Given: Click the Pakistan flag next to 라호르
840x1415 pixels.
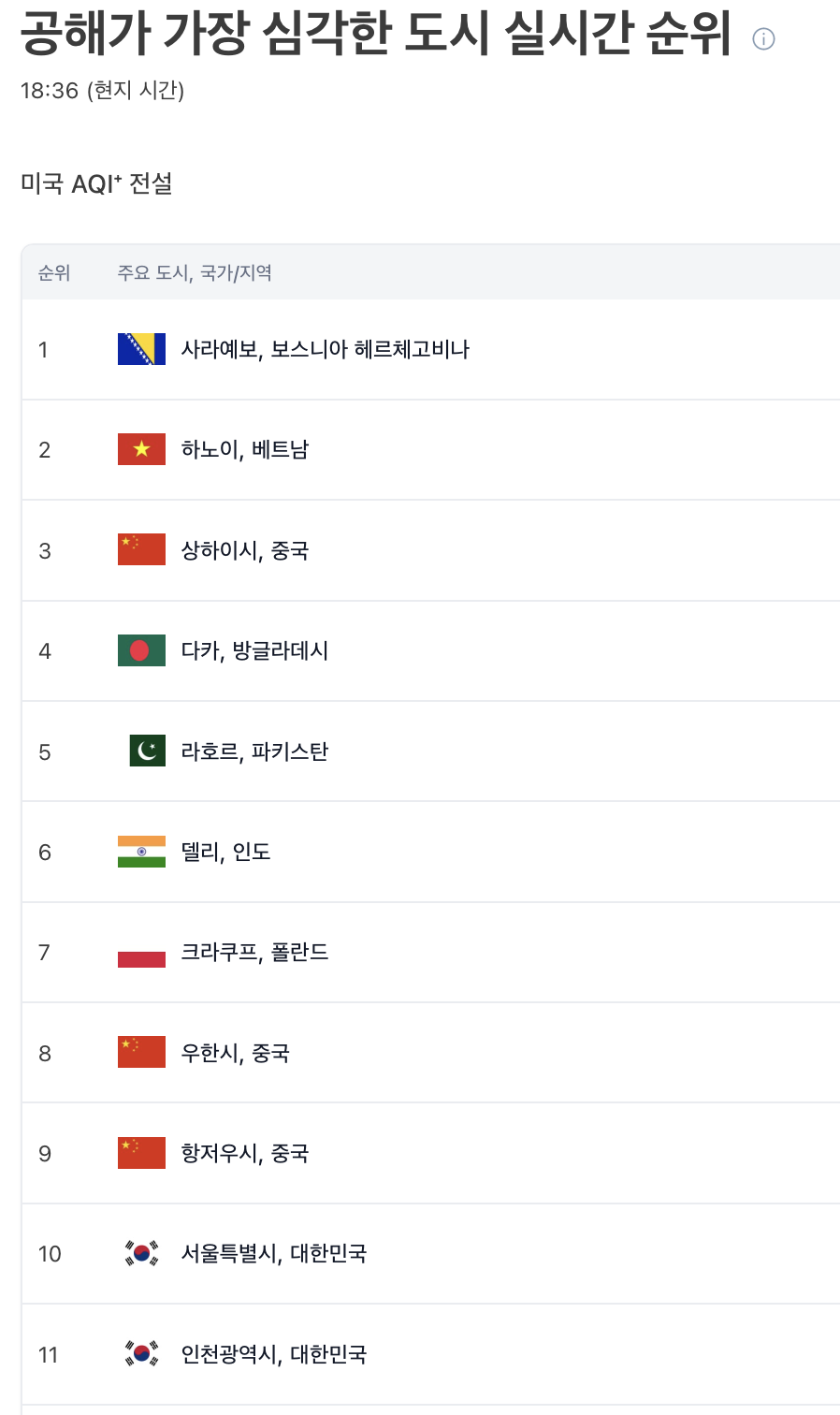Looking at the screenshot, I should (147, 751).
